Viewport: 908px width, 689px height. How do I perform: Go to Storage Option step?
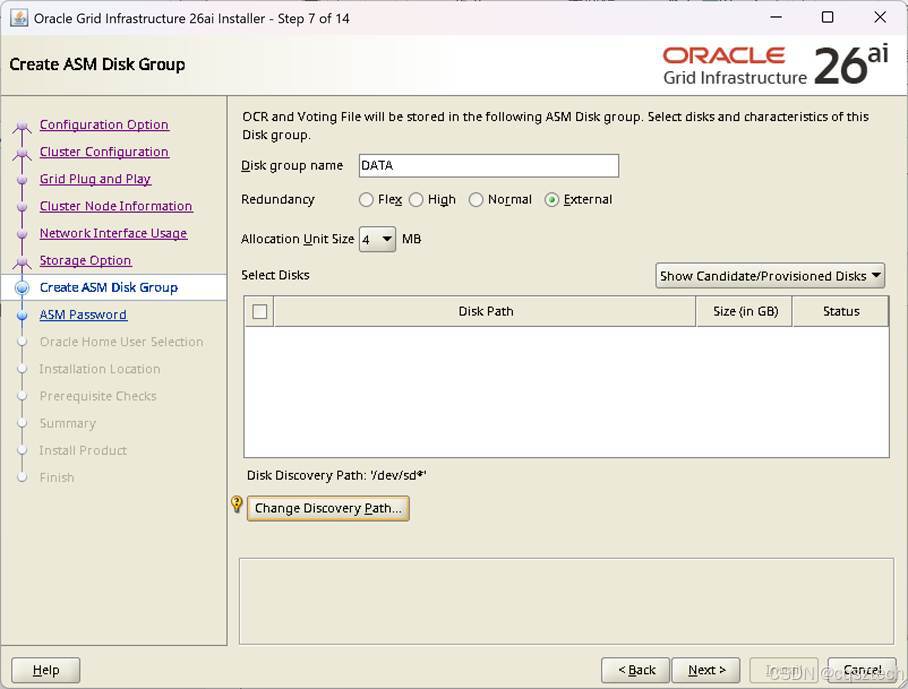(x=85, y=261)
